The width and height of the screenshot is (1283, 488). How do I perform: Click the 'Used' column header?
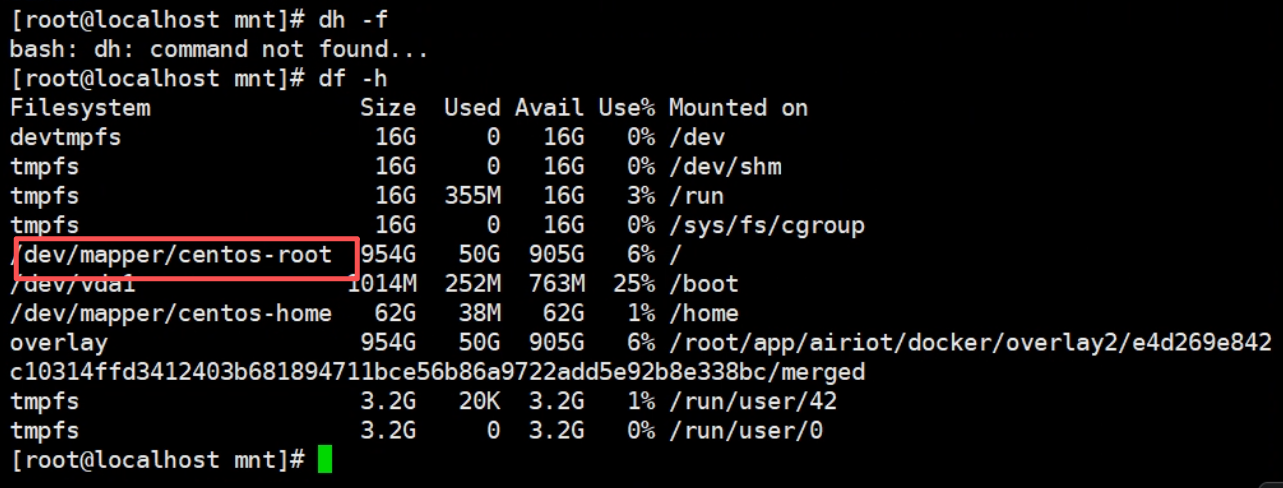[472, 107]
